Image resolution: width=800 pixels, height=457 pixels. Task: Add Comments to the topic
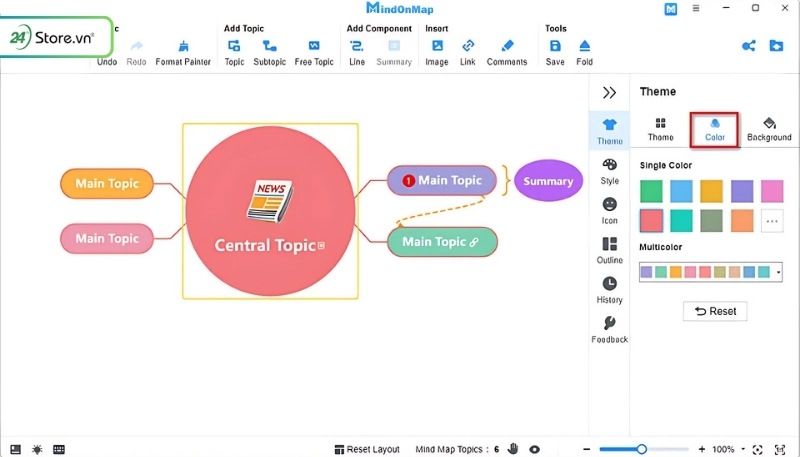507,53
